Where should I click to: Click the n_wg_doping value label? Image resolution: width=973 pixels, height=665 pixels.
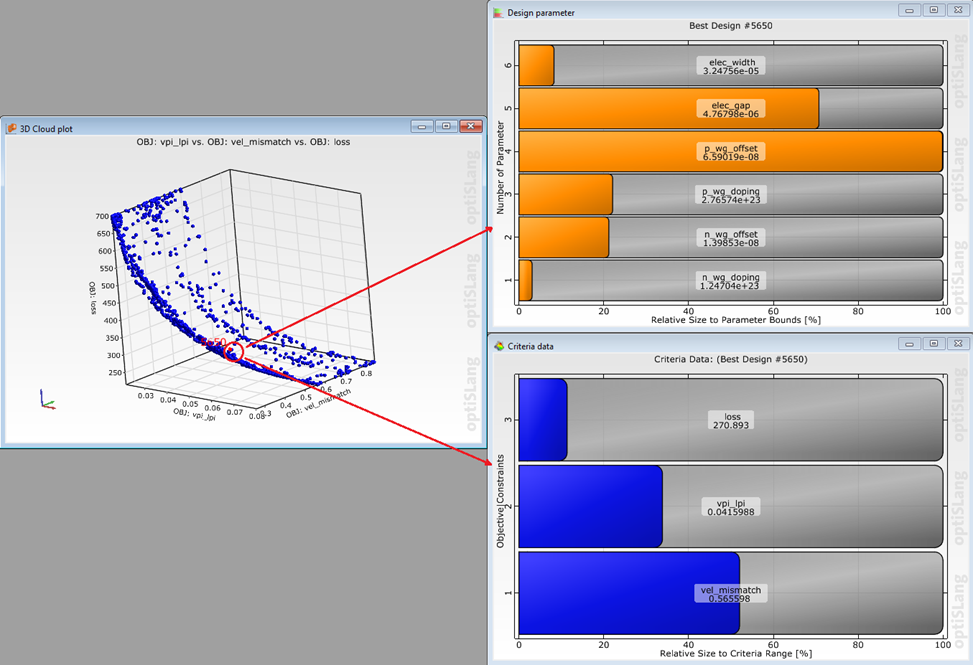[x=730, y=281]
